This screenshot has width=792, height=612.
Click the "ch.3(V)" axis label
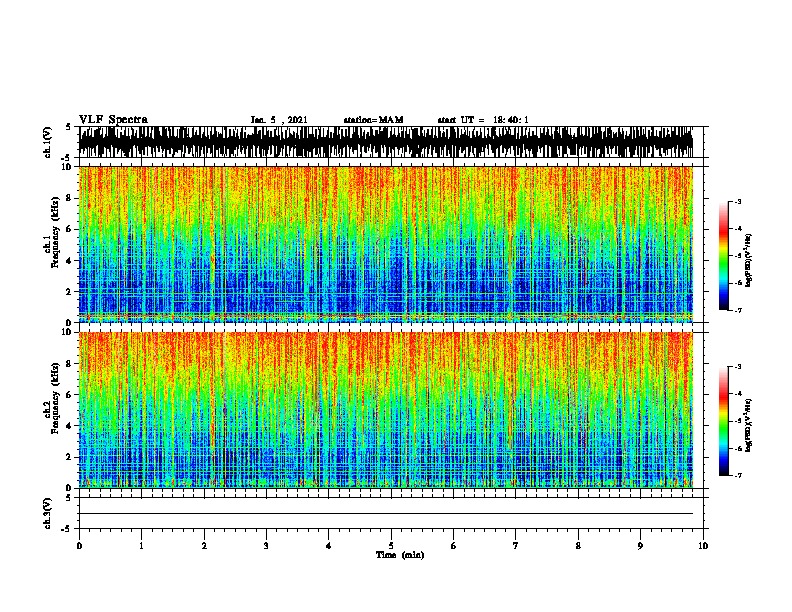[x=47, y=513]
